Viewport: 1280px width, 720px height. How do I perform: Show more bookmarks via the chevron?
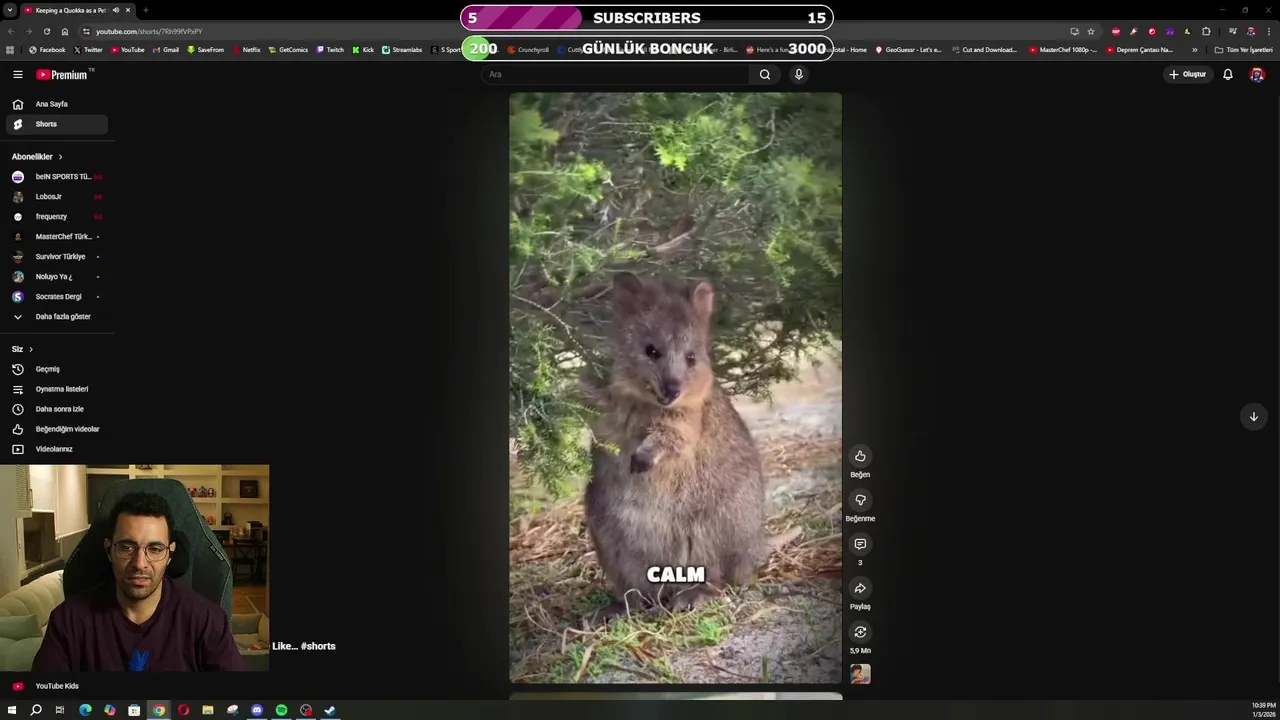tap(1194, 50)
